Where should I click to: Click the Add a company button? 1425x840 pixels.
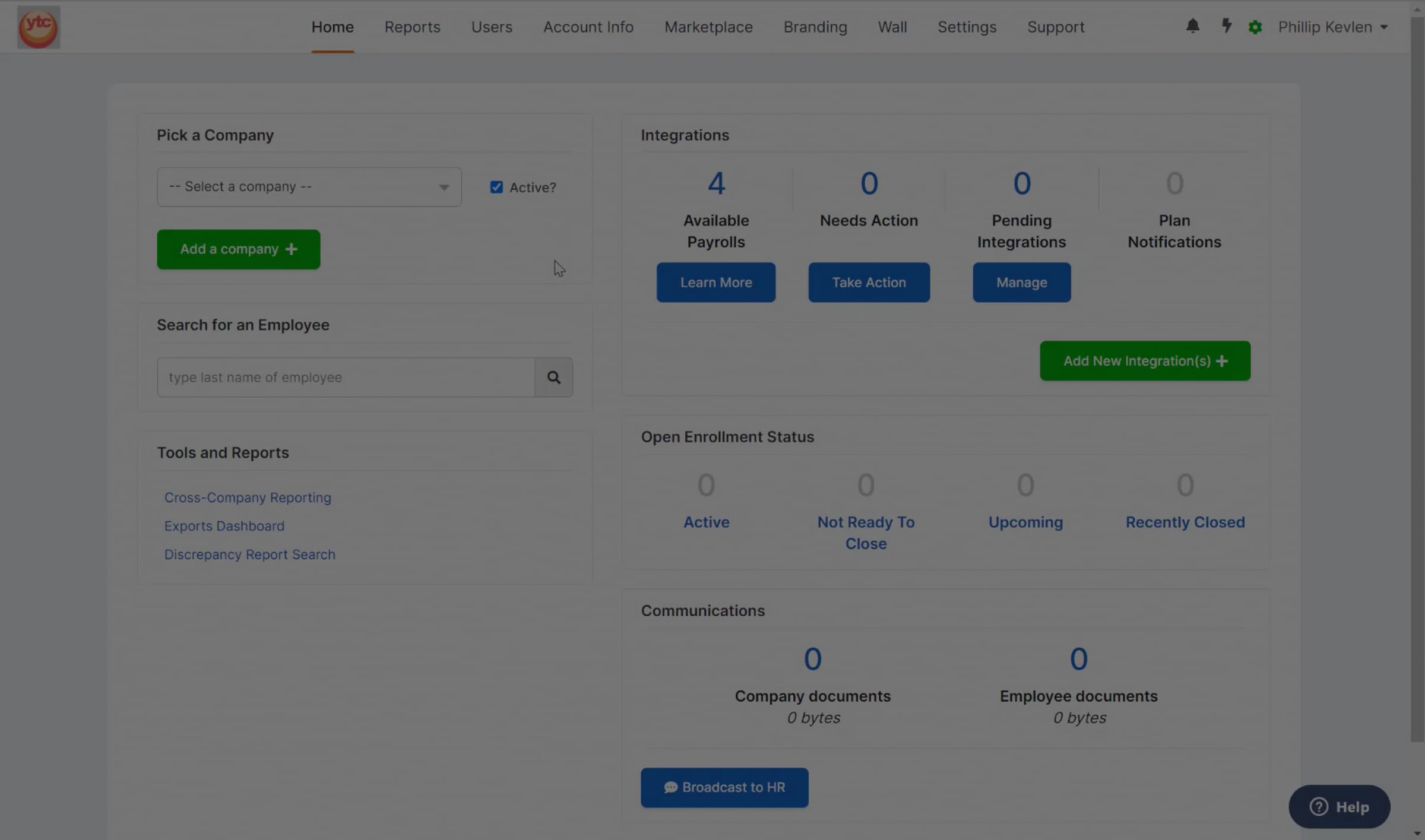point(238,249)
